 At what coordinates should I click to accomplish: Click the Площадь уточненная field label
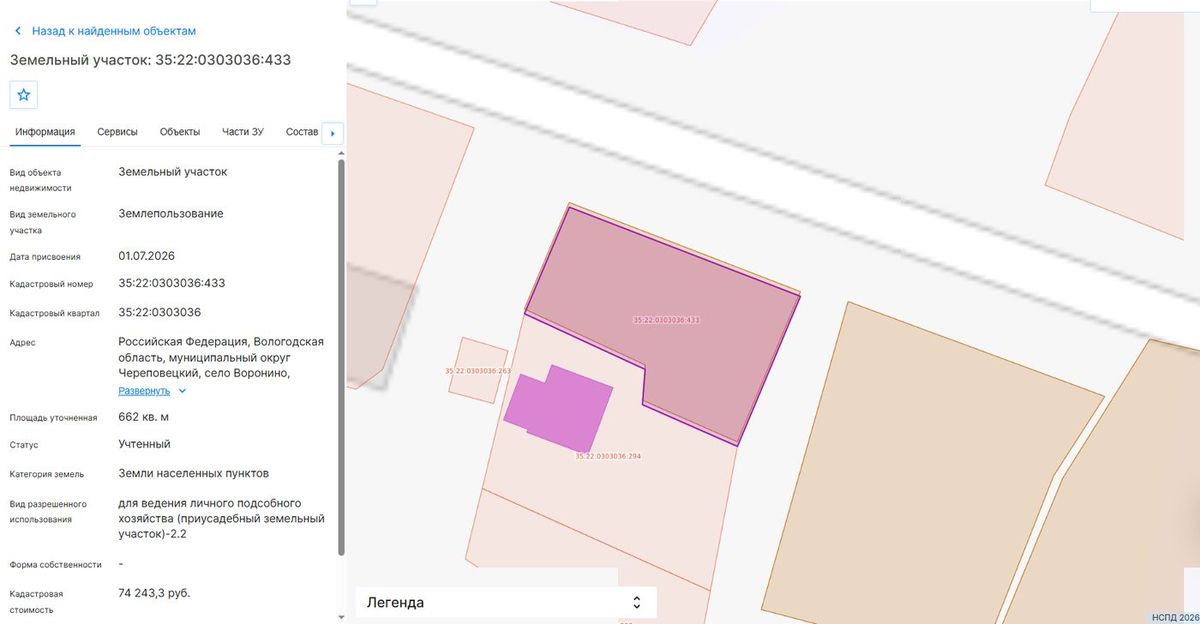point(53,418)
